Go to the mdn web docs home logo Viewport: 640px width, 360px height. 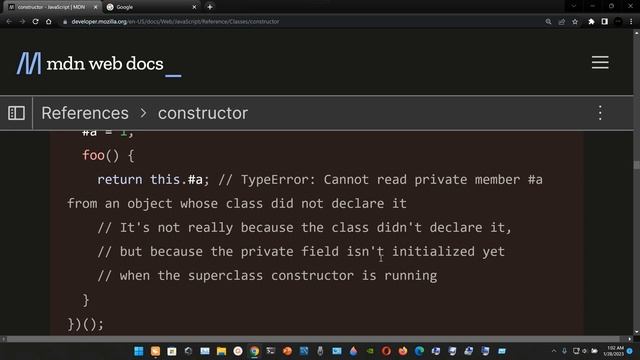(98, 64)
